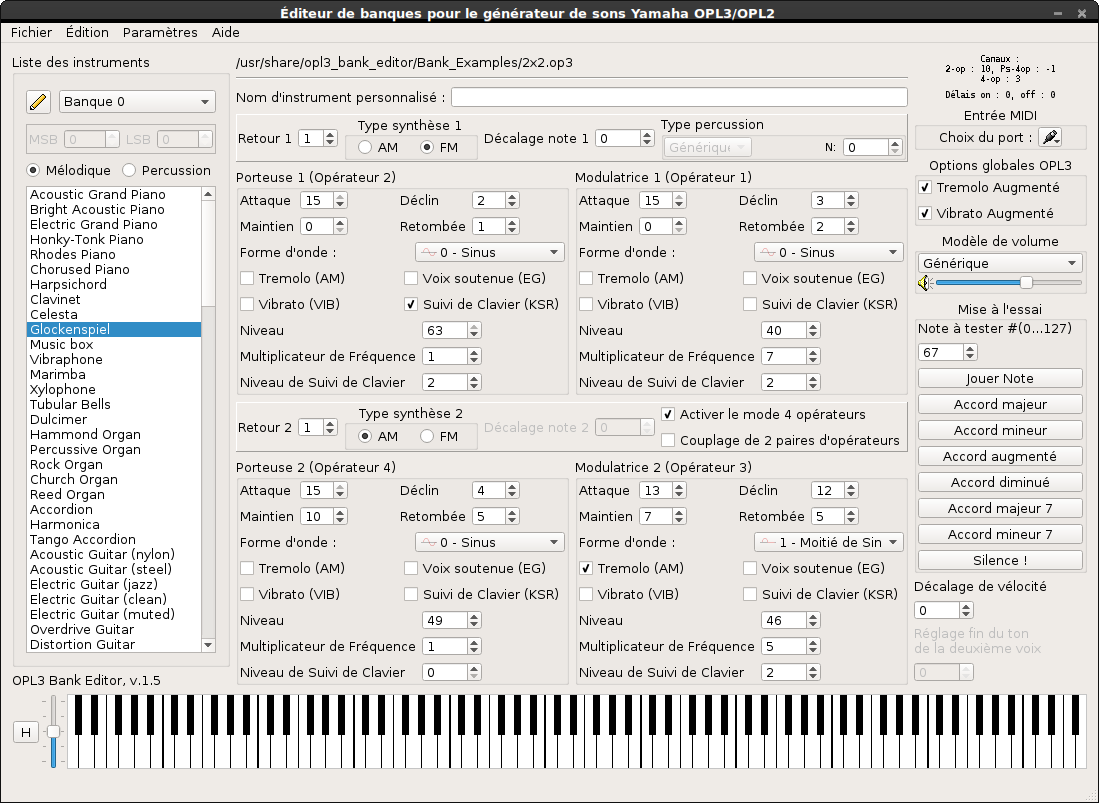Open the MIDI port chooser icon button
This screenshot has width=1099, height=803.
point(1049,137)
